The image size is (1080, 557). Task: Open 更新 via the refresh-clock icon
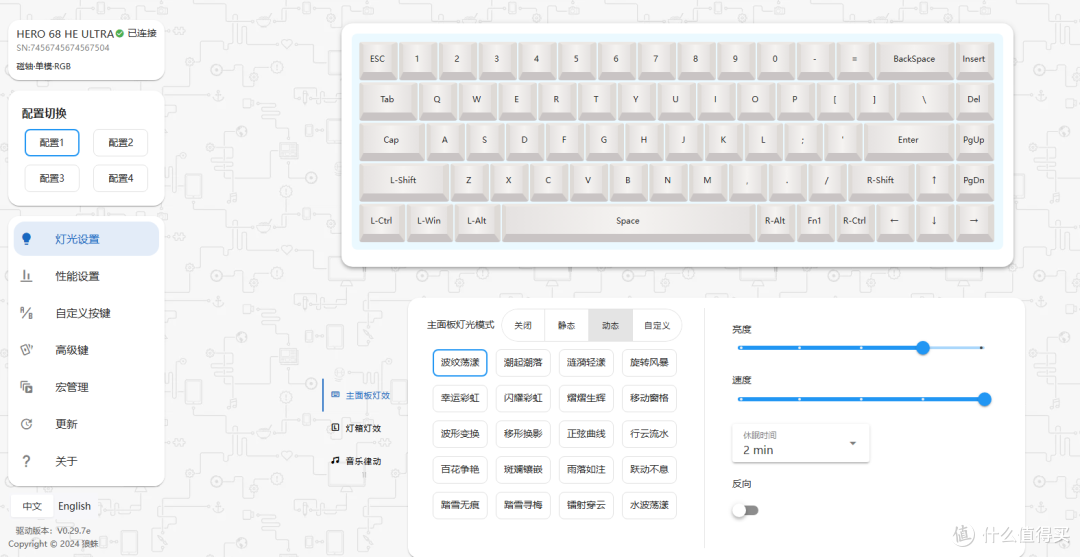click(x=26, y=424)
